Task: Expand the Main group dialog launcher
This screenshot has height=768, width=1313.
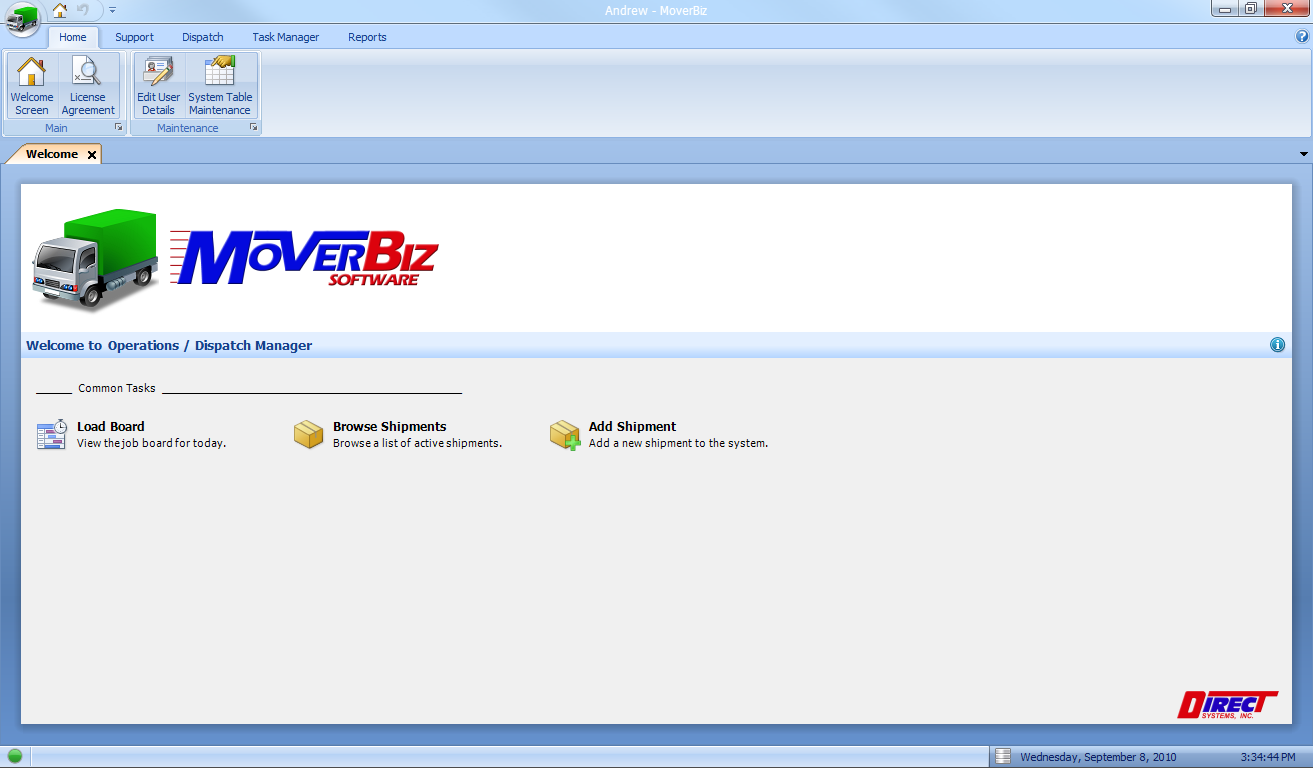Action: coord(118,128)
